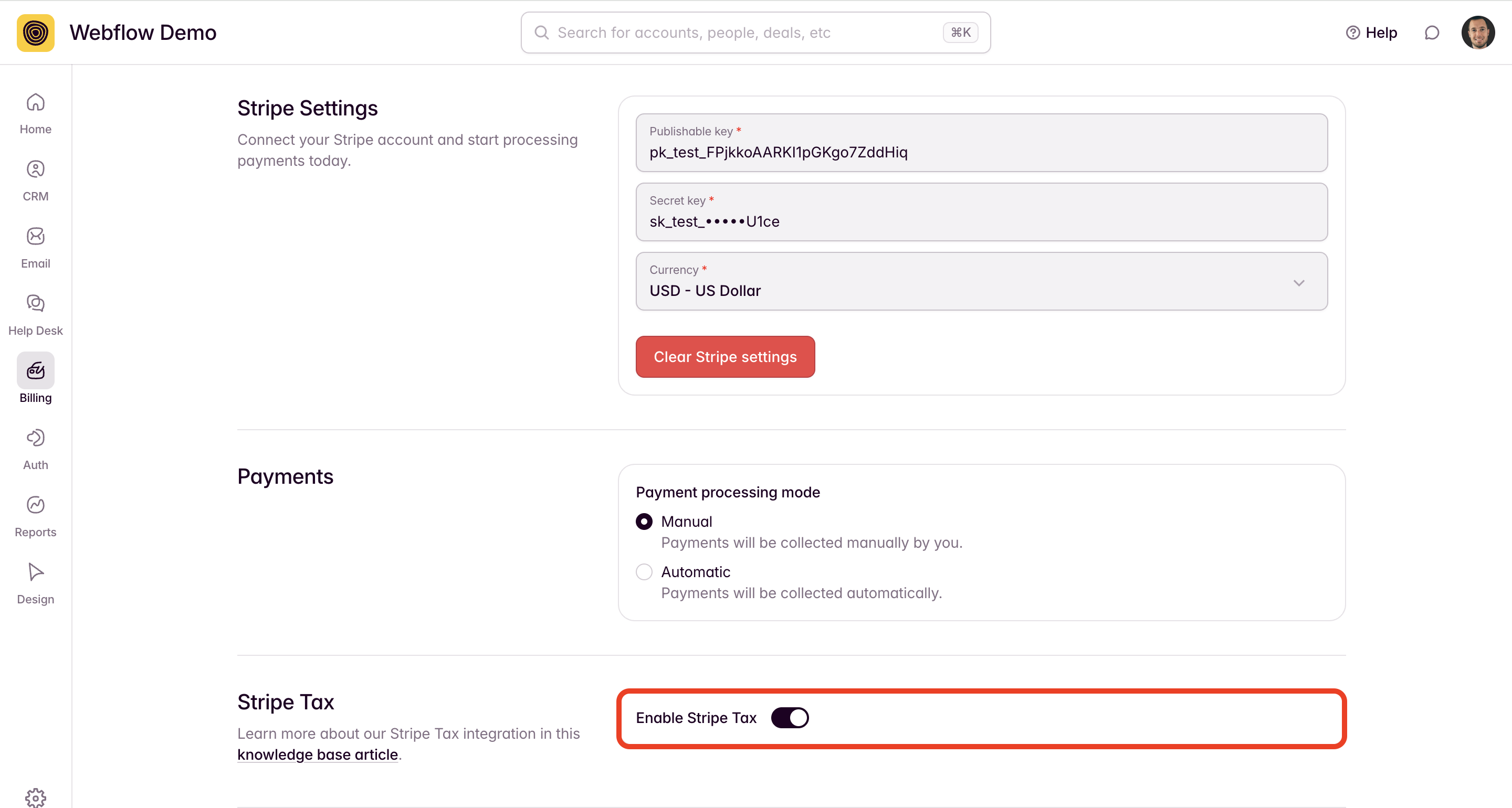This screenshot has width=1512, height=808.
Task: Click the Help menu item
Action: 1372,33
